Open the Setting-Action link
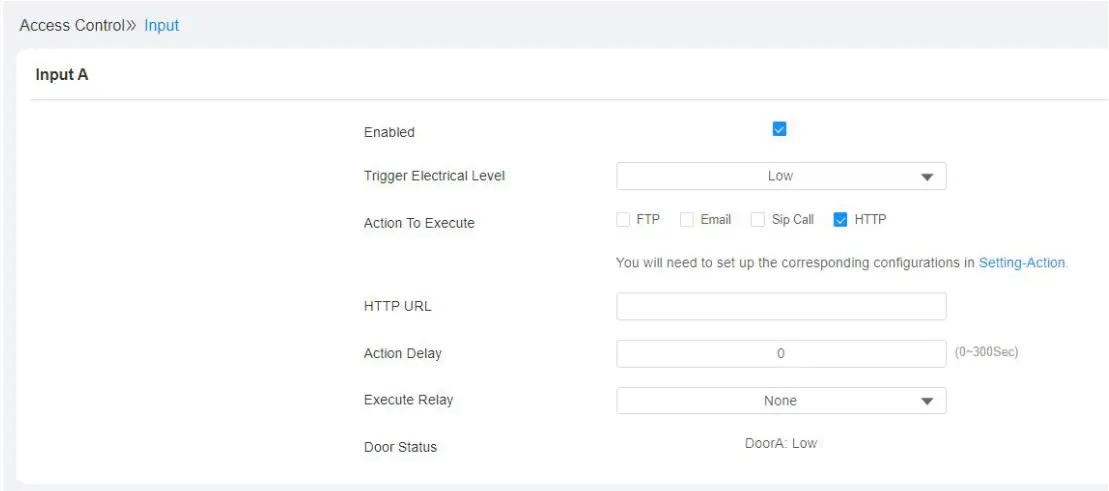Viewport: 1109px width, 491px height. 1022,263
